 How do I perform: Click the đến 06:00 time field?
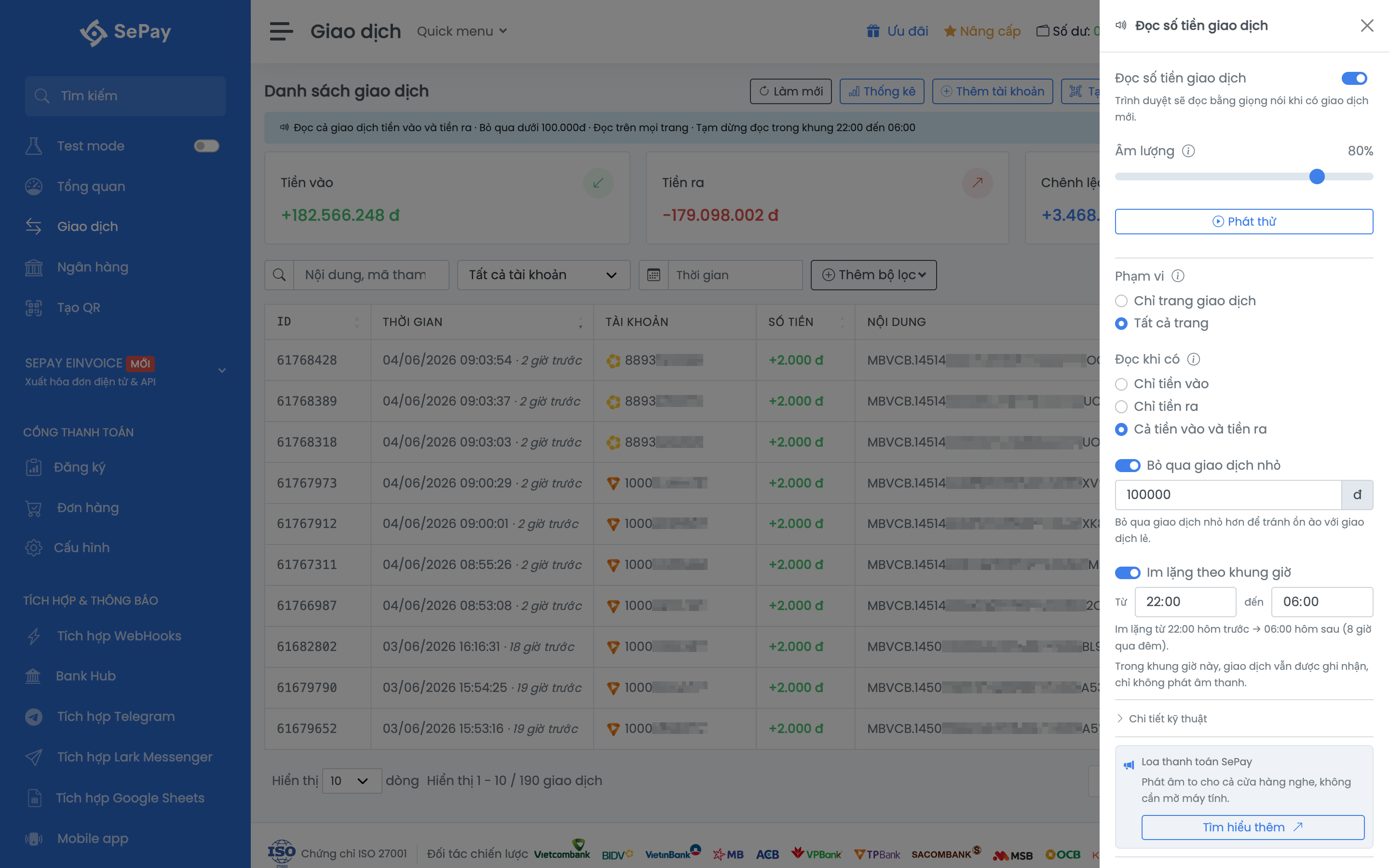[x=1322, y=602]
